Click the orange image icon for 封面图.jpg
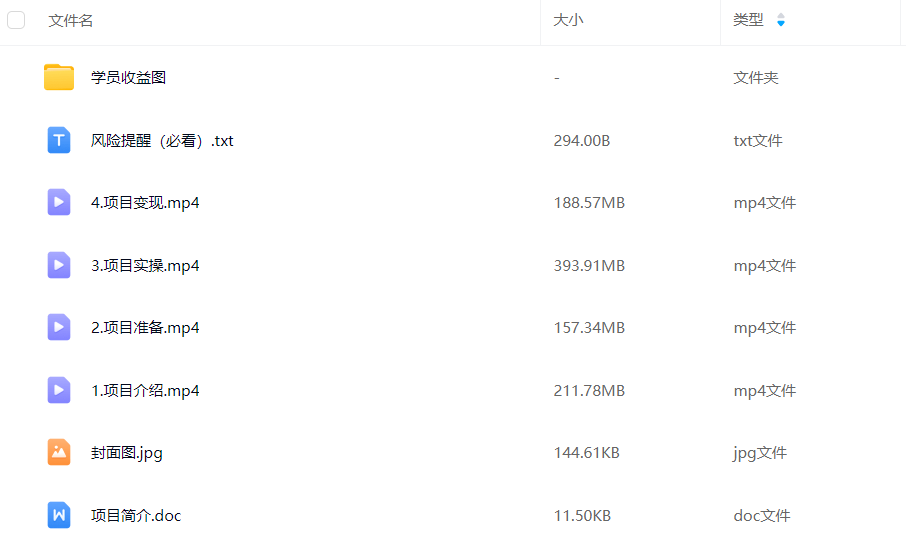 pyautogui.click(x=59, y=452)
